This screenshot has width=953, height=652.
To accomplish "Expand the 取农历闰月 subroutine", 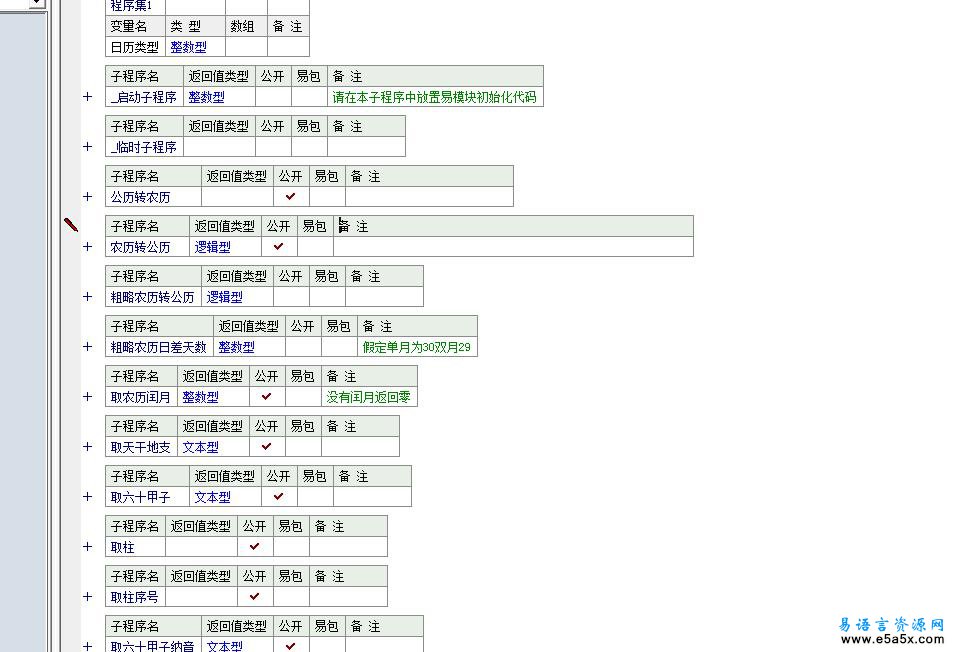I will tap(88, 397).
